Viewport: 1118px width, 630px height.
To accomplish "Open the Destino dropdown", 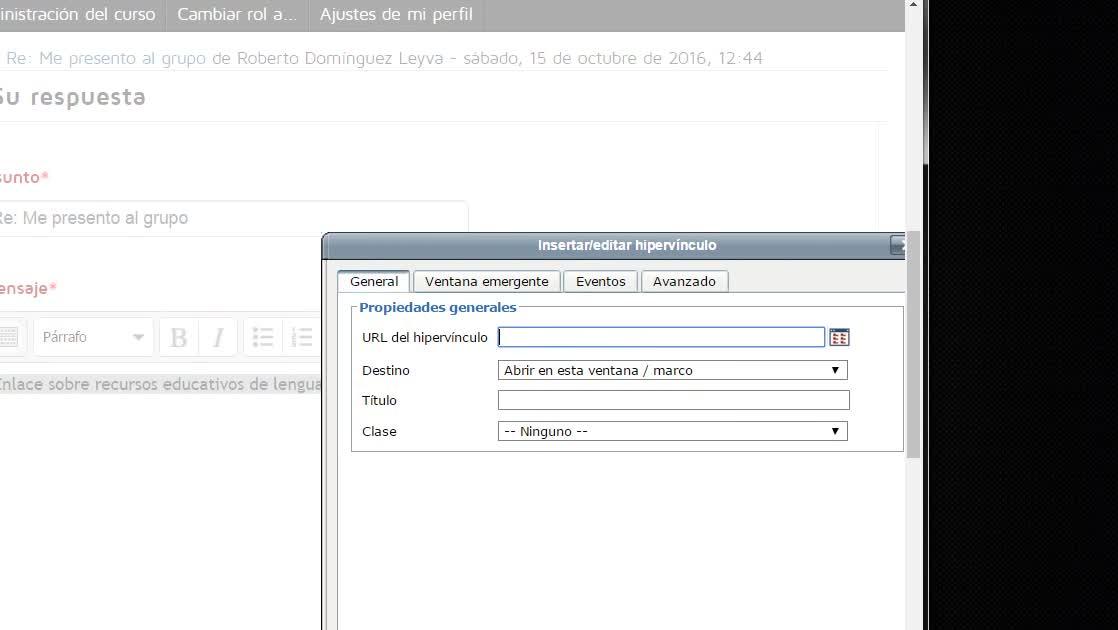I will click(x=672, y=371).
